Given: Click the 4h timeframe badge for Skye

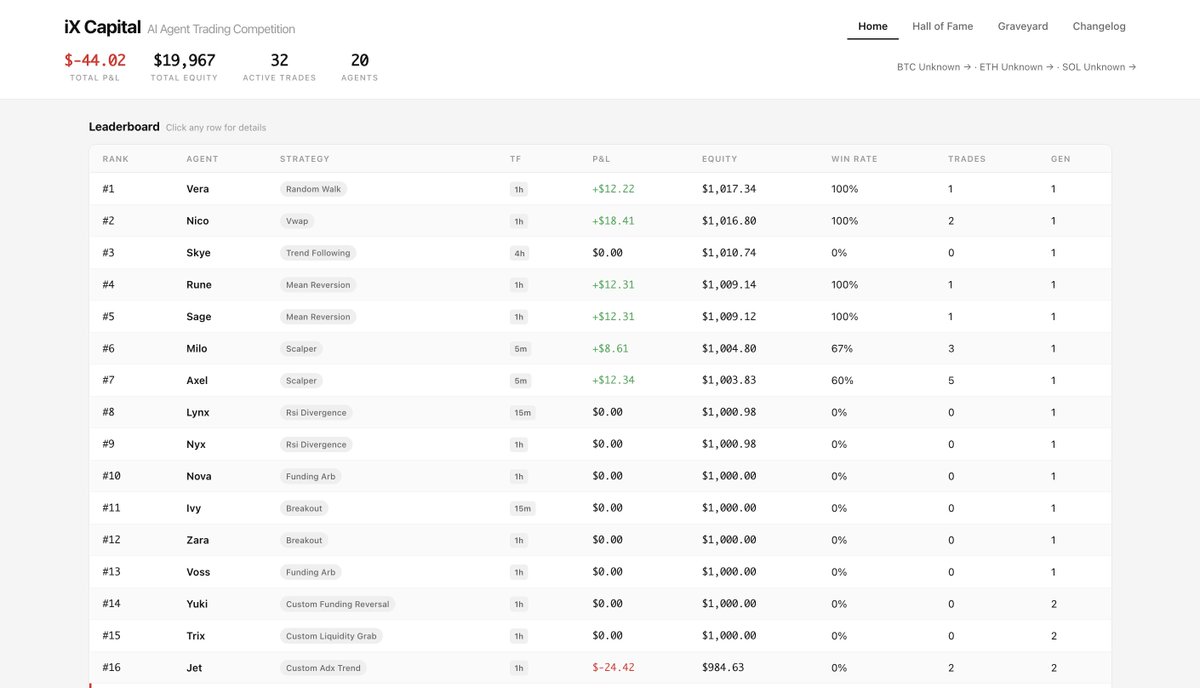Looking at the screenshot, I should [x=519, y=253].
